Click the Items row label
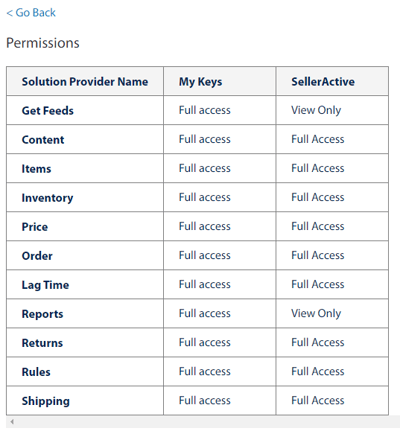The width and height of the screenshot is (400, 434). pyautogui.click(x=36, y=169)
